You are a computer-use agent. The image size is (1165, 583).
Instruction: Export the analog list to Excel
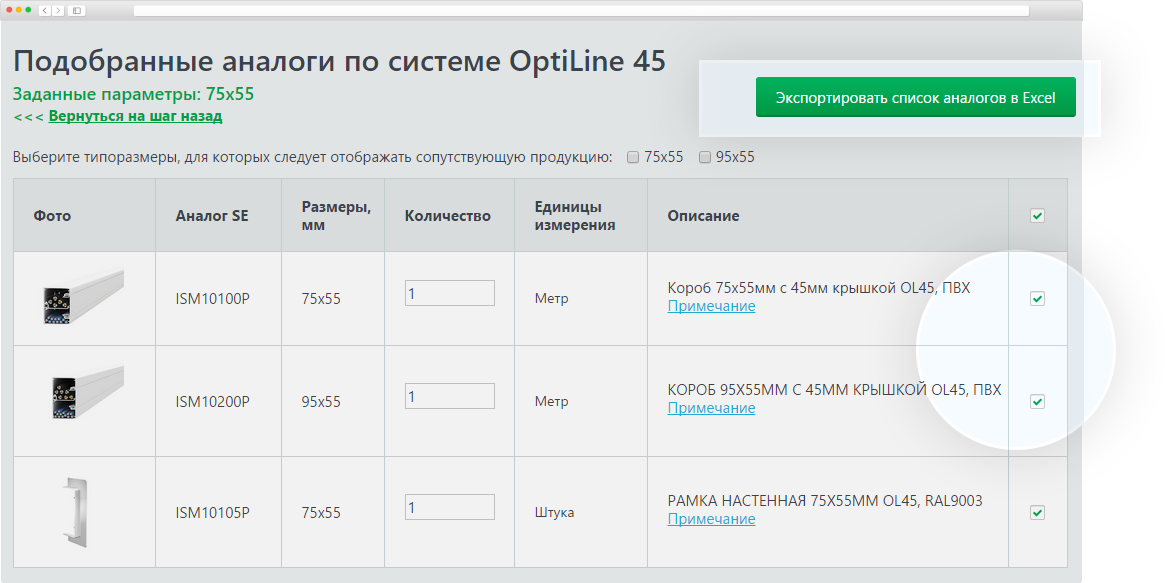click(915, 97)
